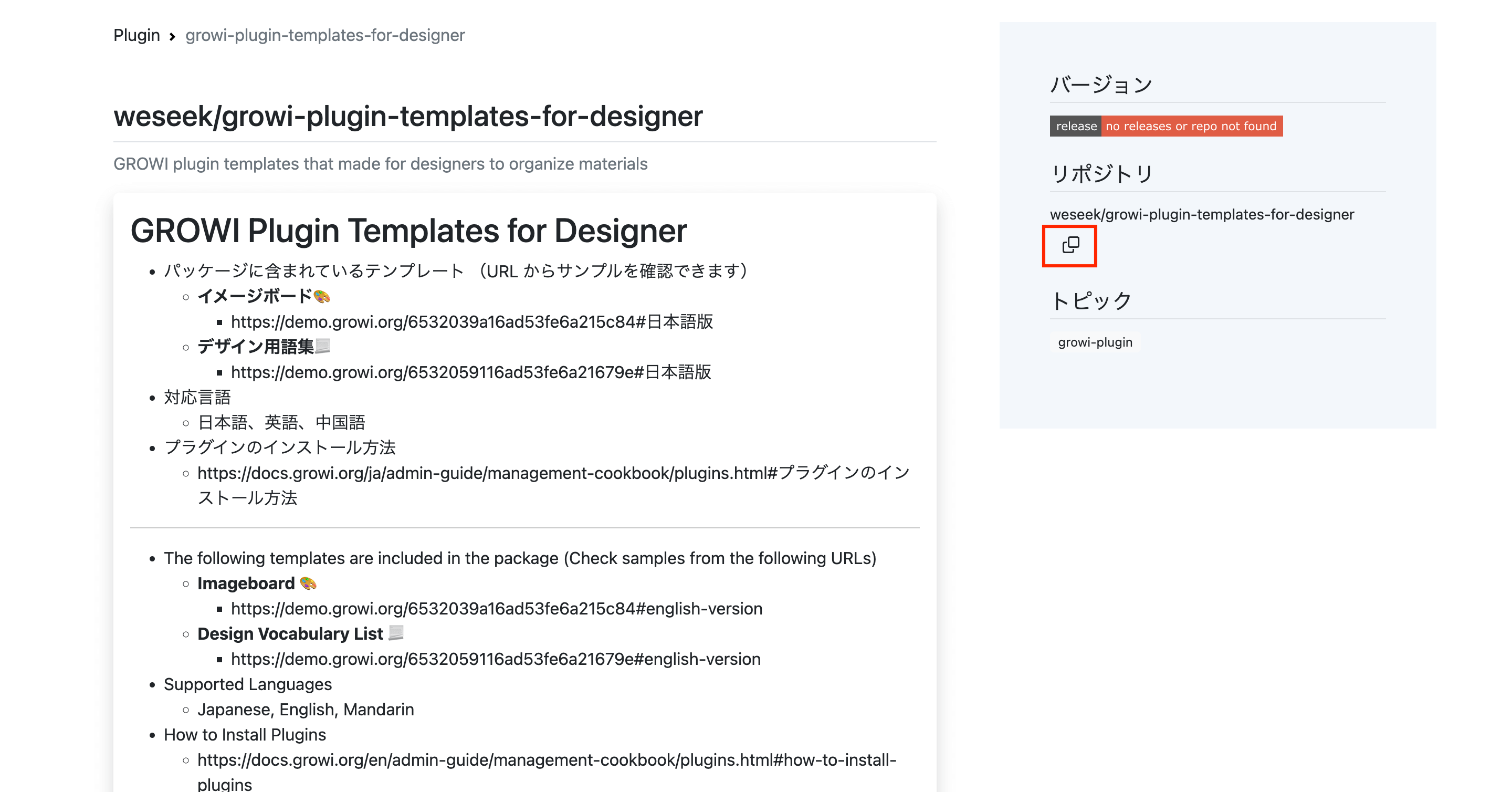Click the パッケージに含まれているテンプレート bullet

tap(458, 271)
